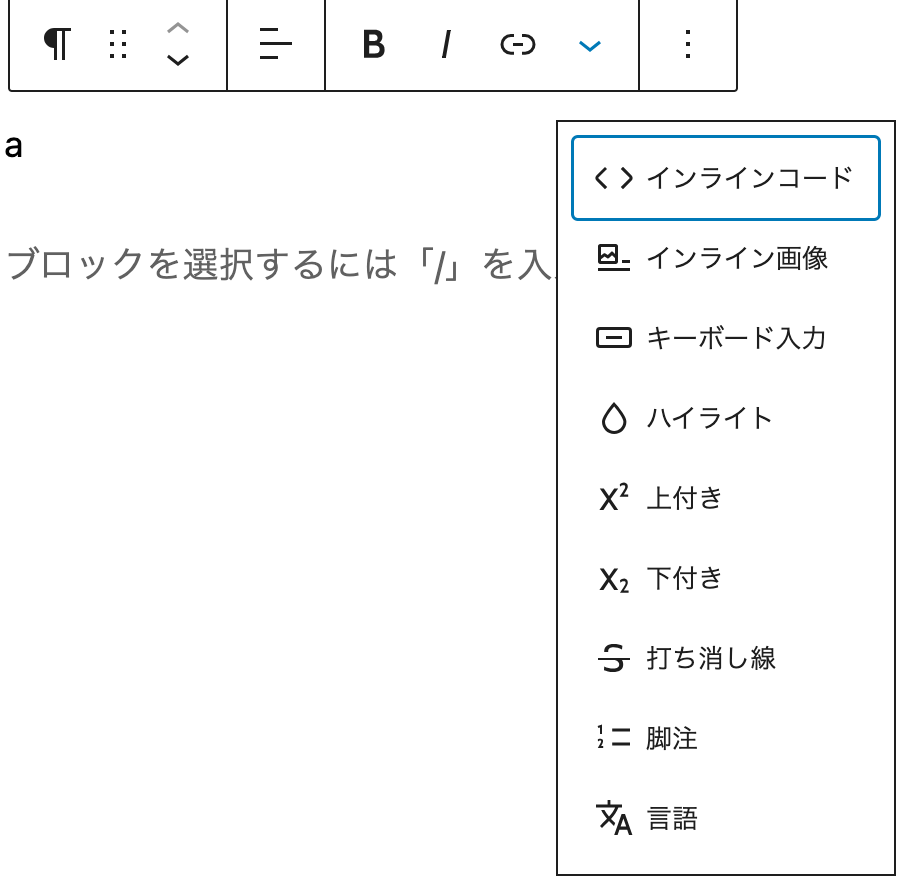The height and width of the screenshot is (880, 910).
Task: Toggle ハイライト highlight formatting
Action: pyautogui.click(x=723, y=418)
